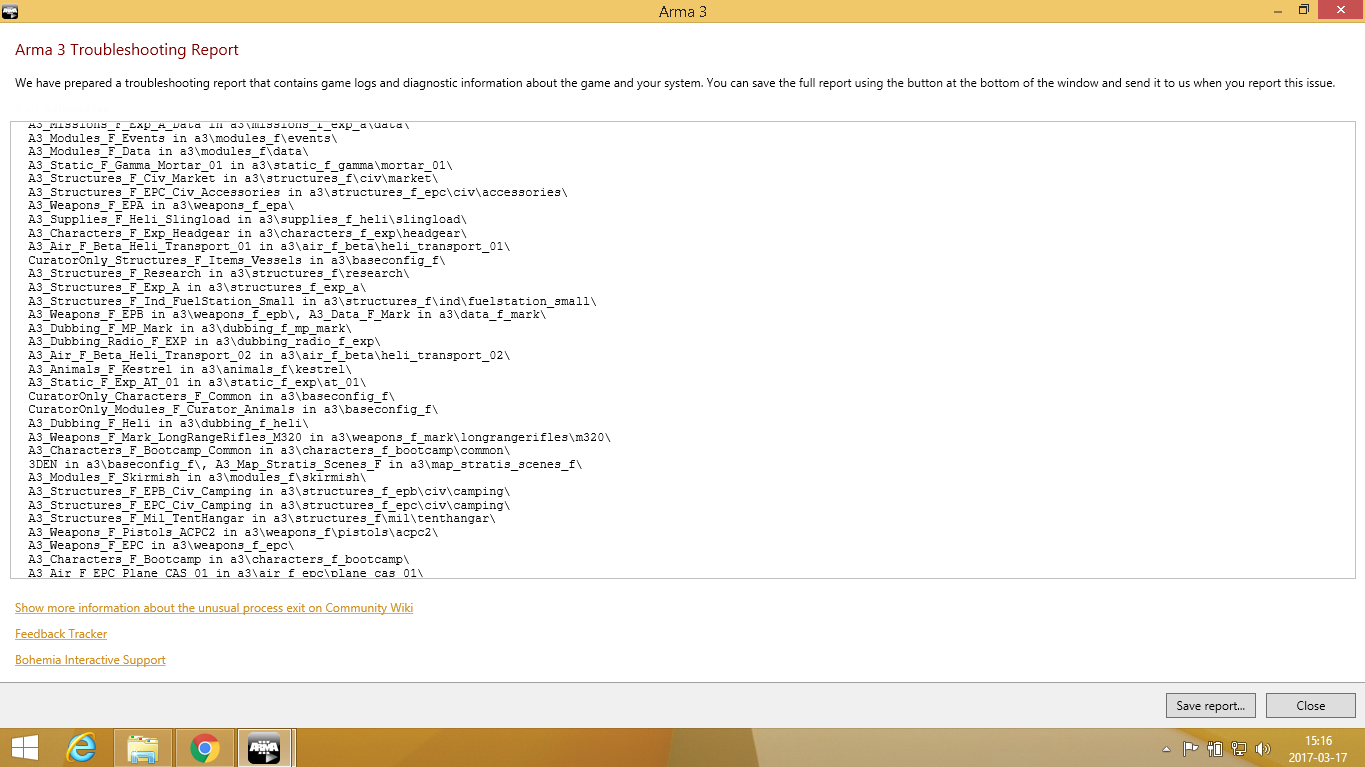Select line 'A3_Structures_F_EPC_Civ_Camping'
The width and height of the screenshot is (1365, 767).
pos(270,505)
